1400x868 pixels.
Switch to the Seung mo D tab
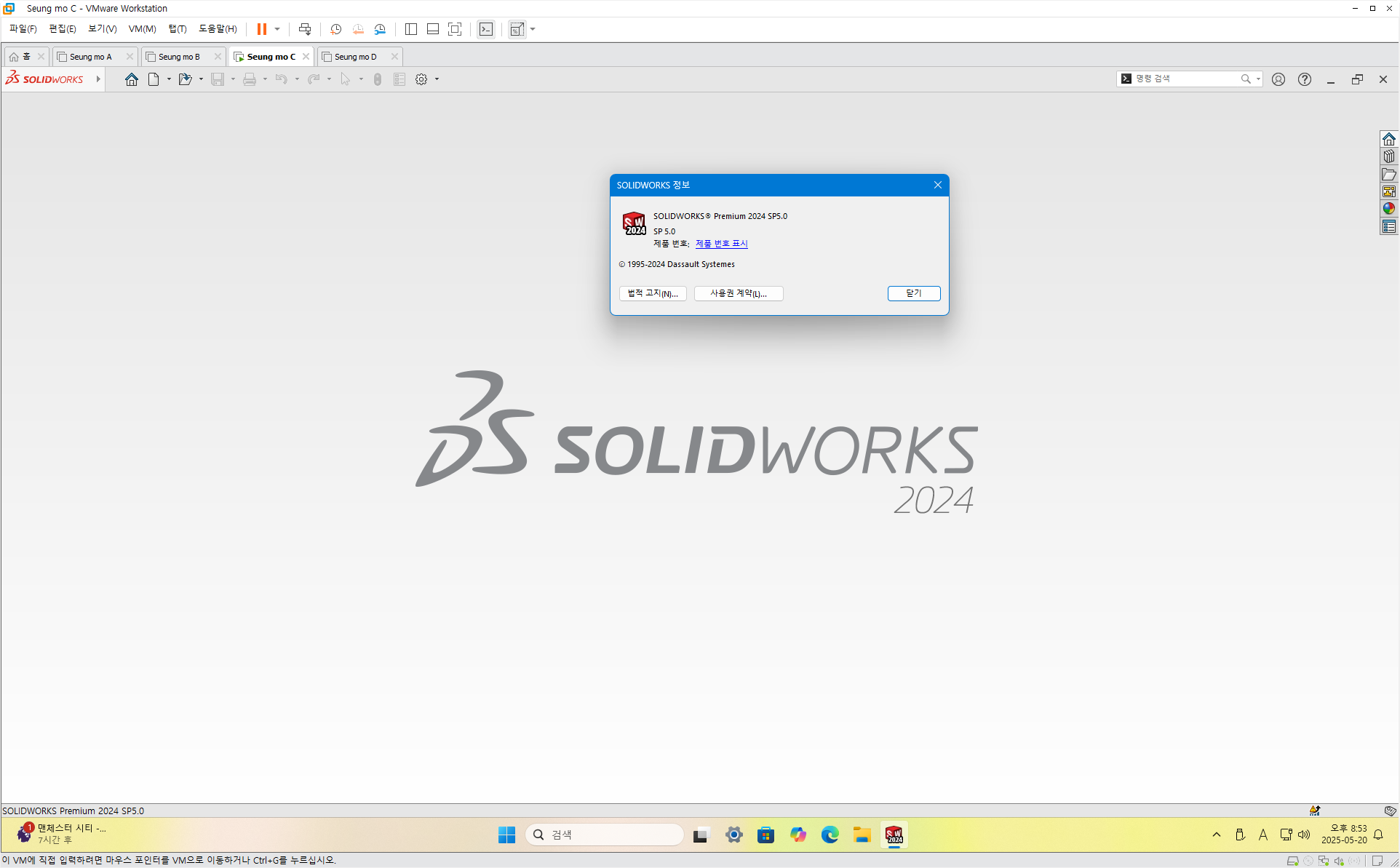tap(356, 57)
